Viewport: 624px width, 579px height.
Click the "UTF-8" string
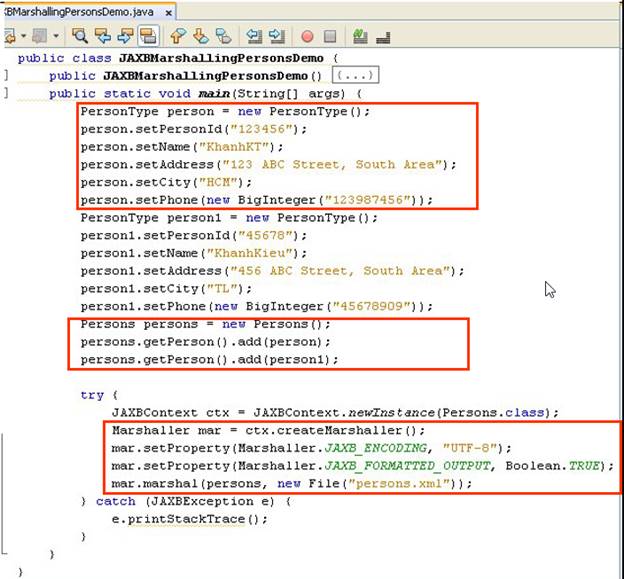[470, 448]
